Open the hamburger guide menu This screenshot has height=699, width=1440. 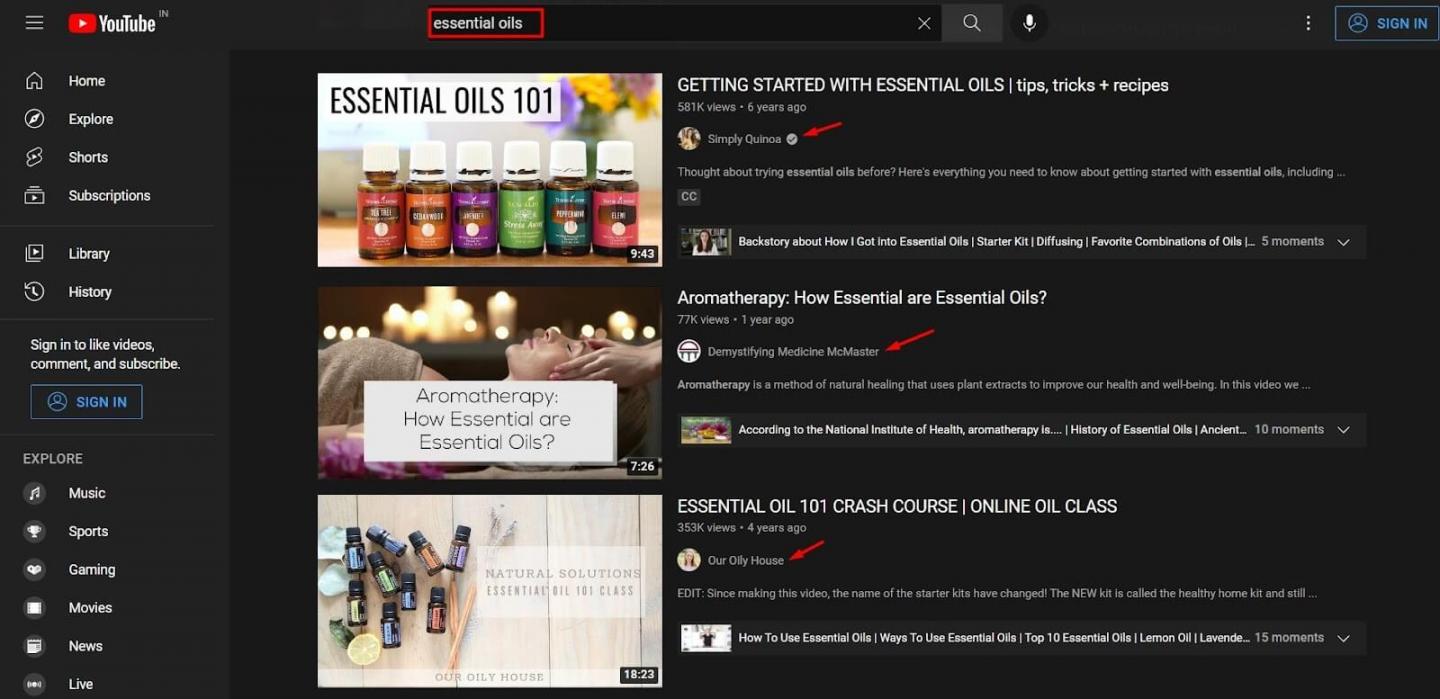pyautogui.click(x=34, y=23)
